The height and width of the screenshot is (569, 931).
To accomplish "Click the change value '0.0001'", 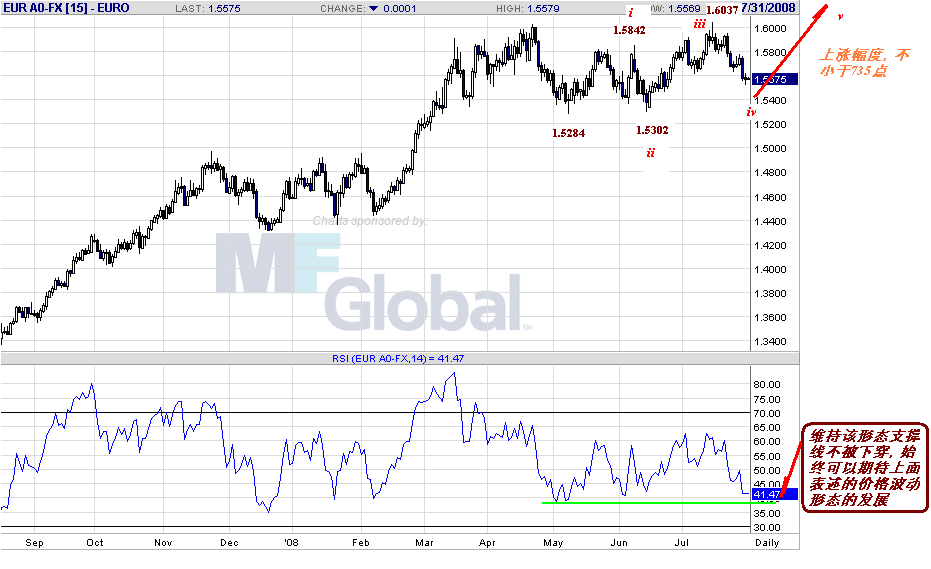I will tap(400, 9).
